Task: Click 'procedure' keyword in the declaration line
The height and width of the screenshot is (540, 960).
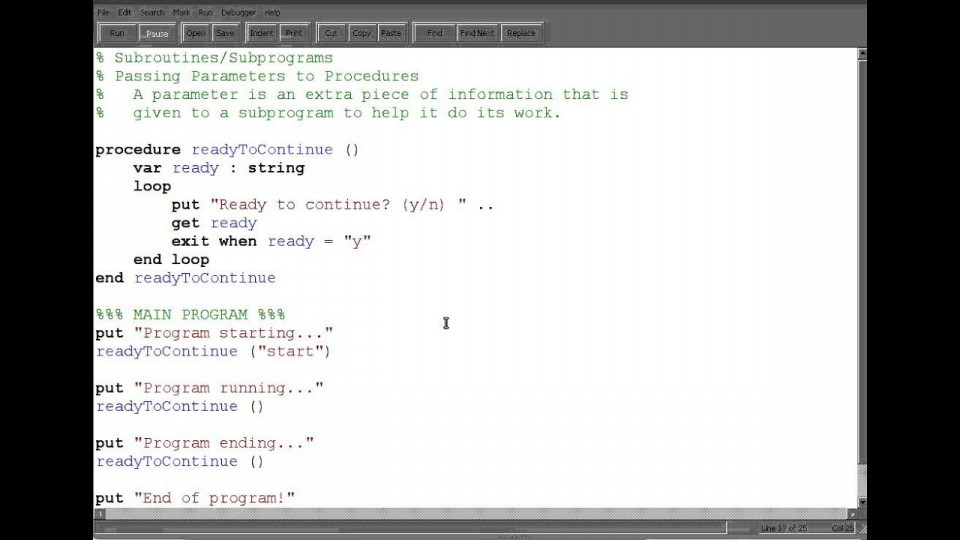Action: coord(138,150)
